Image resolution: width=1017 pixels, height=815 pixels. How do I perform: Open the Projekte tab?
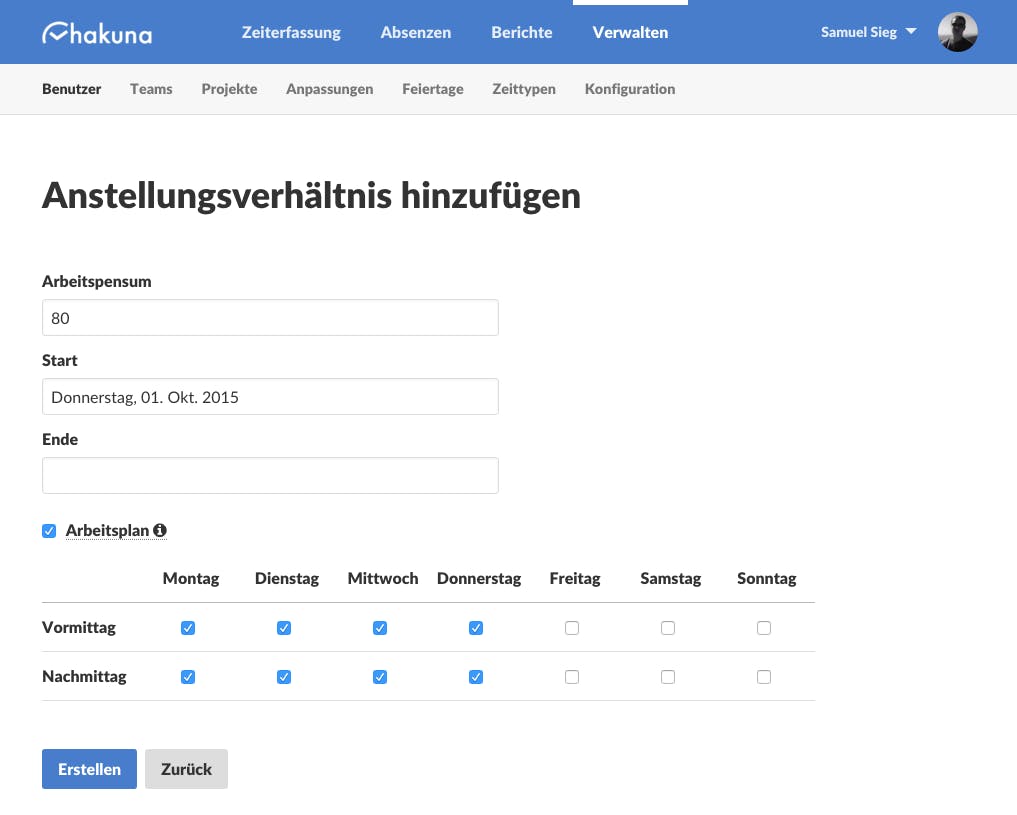(229, 89)
